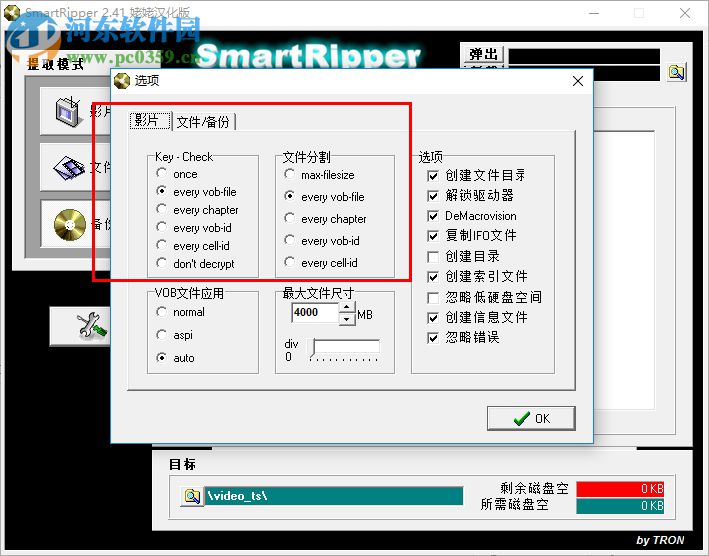Choose VOB 'normal' access mode

point(161,311)
